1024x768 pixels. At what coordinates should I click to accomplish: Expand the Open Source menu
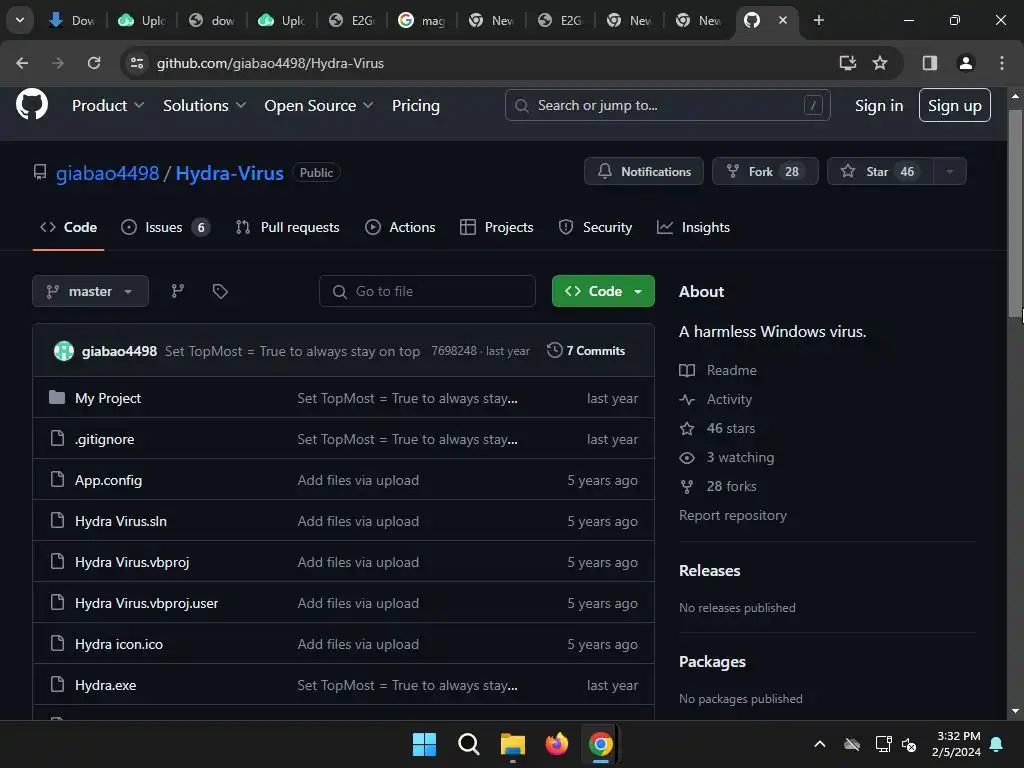click(319, 105)
